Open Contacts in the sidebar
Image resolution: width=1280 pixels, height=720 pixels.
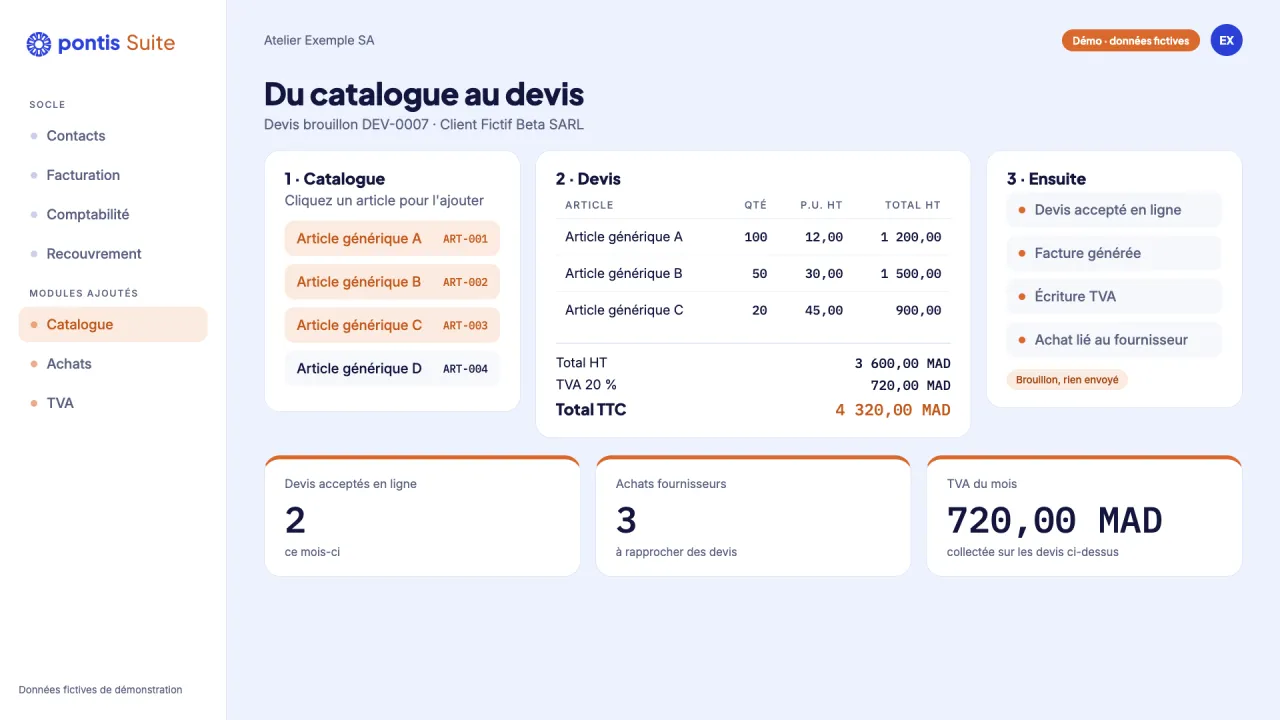pos(113,136)
